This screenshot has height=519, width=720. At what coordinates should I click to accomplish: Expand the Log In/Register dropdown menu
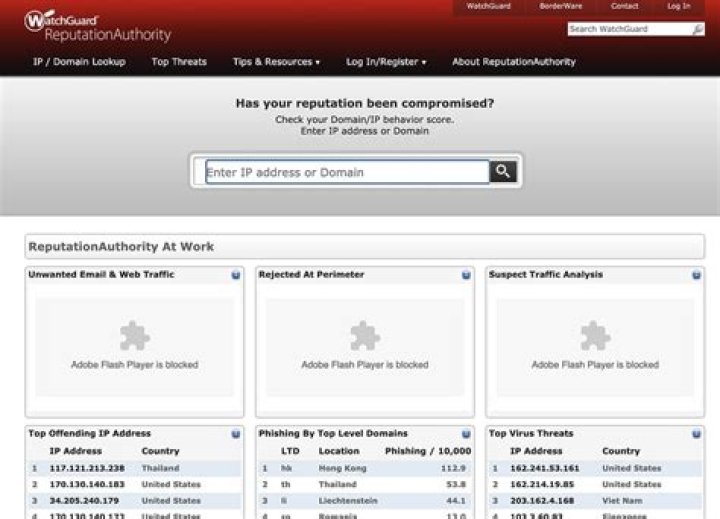386,62
